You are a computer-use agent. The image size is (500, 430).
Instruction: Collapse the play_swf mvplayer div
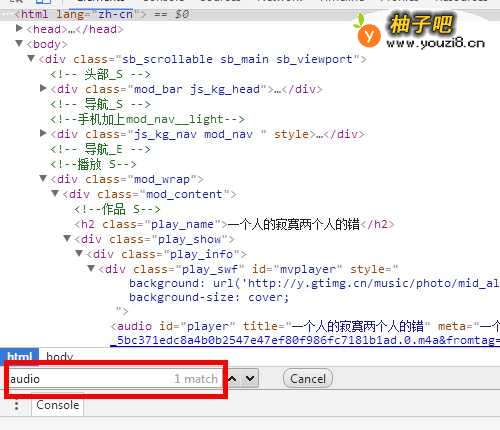(x=91, y=268)
